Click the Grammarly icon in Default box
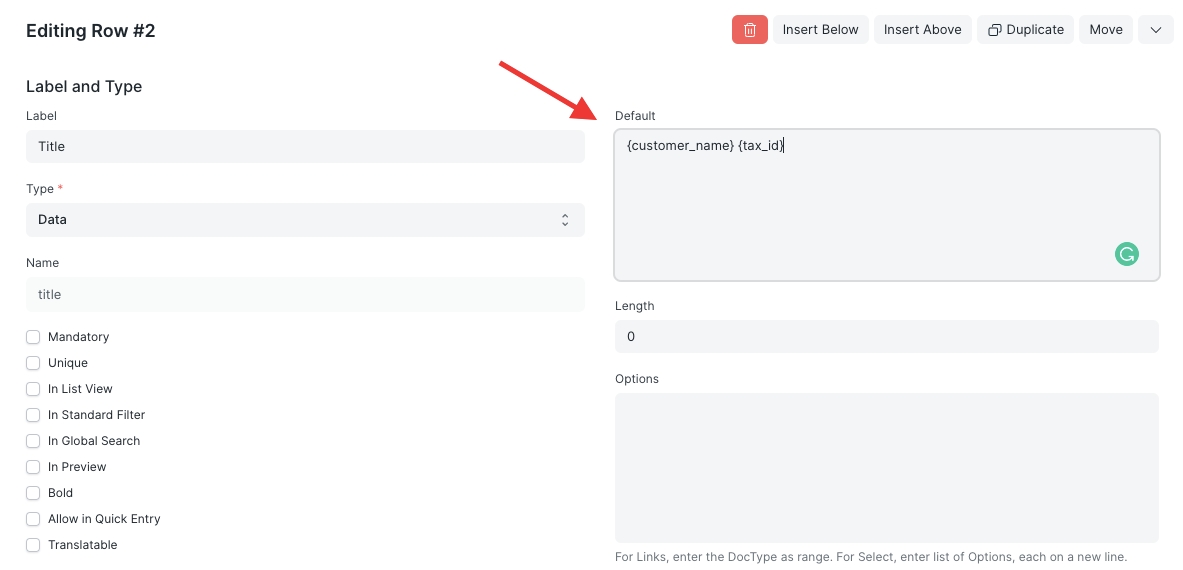The width and height of the screenshot is (1183, 570). (1126, 254)
